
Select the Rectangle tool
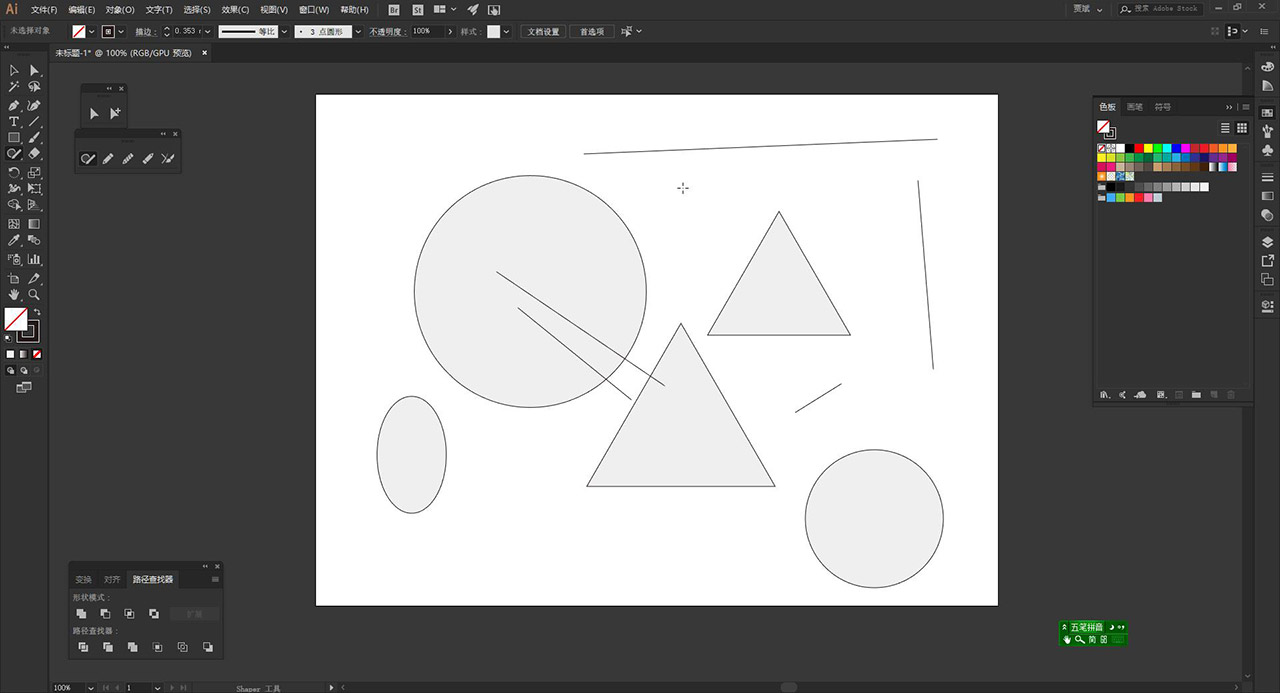click(14, 138)
